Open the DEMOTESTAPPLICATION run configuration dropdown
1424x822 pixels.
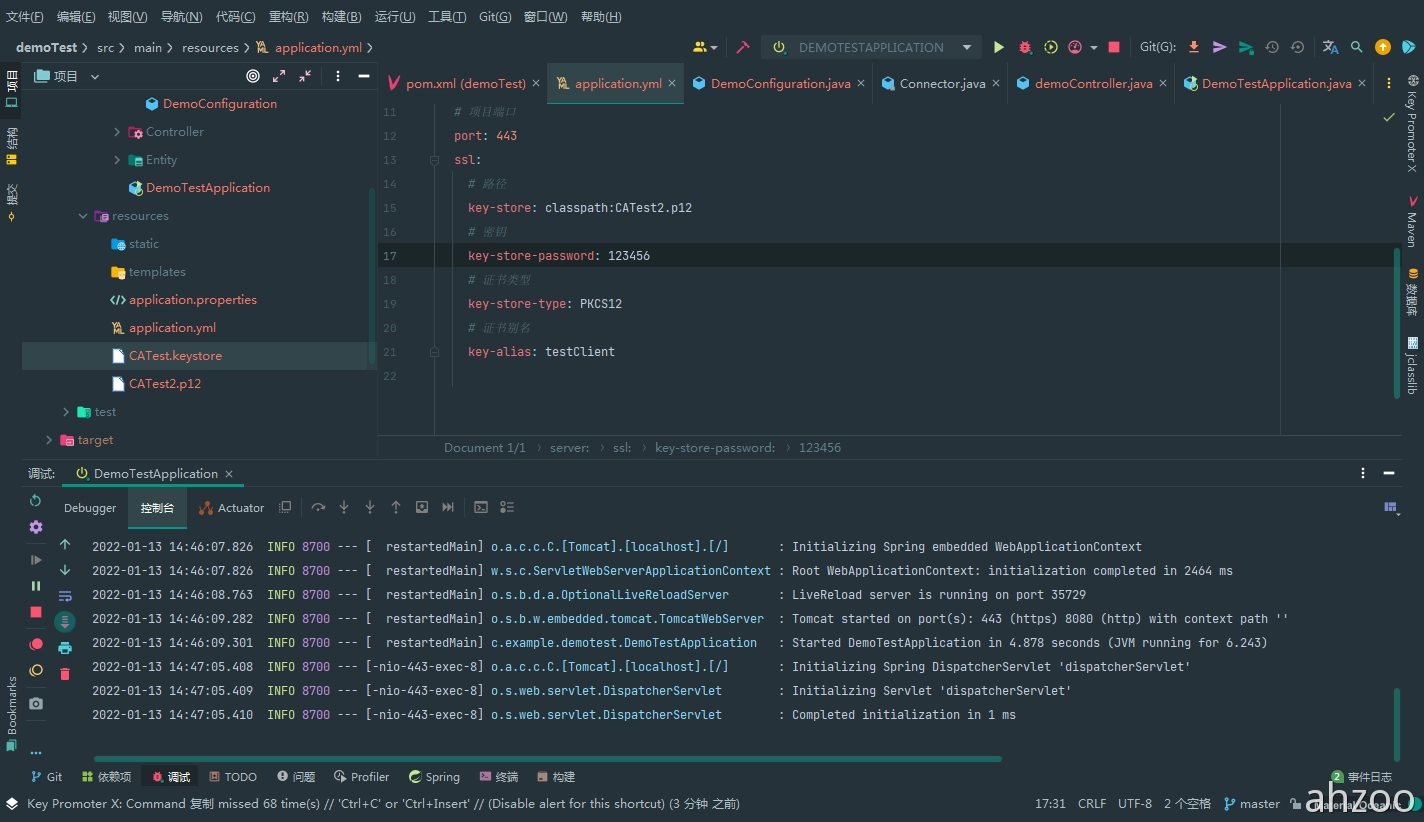[870, 47]
